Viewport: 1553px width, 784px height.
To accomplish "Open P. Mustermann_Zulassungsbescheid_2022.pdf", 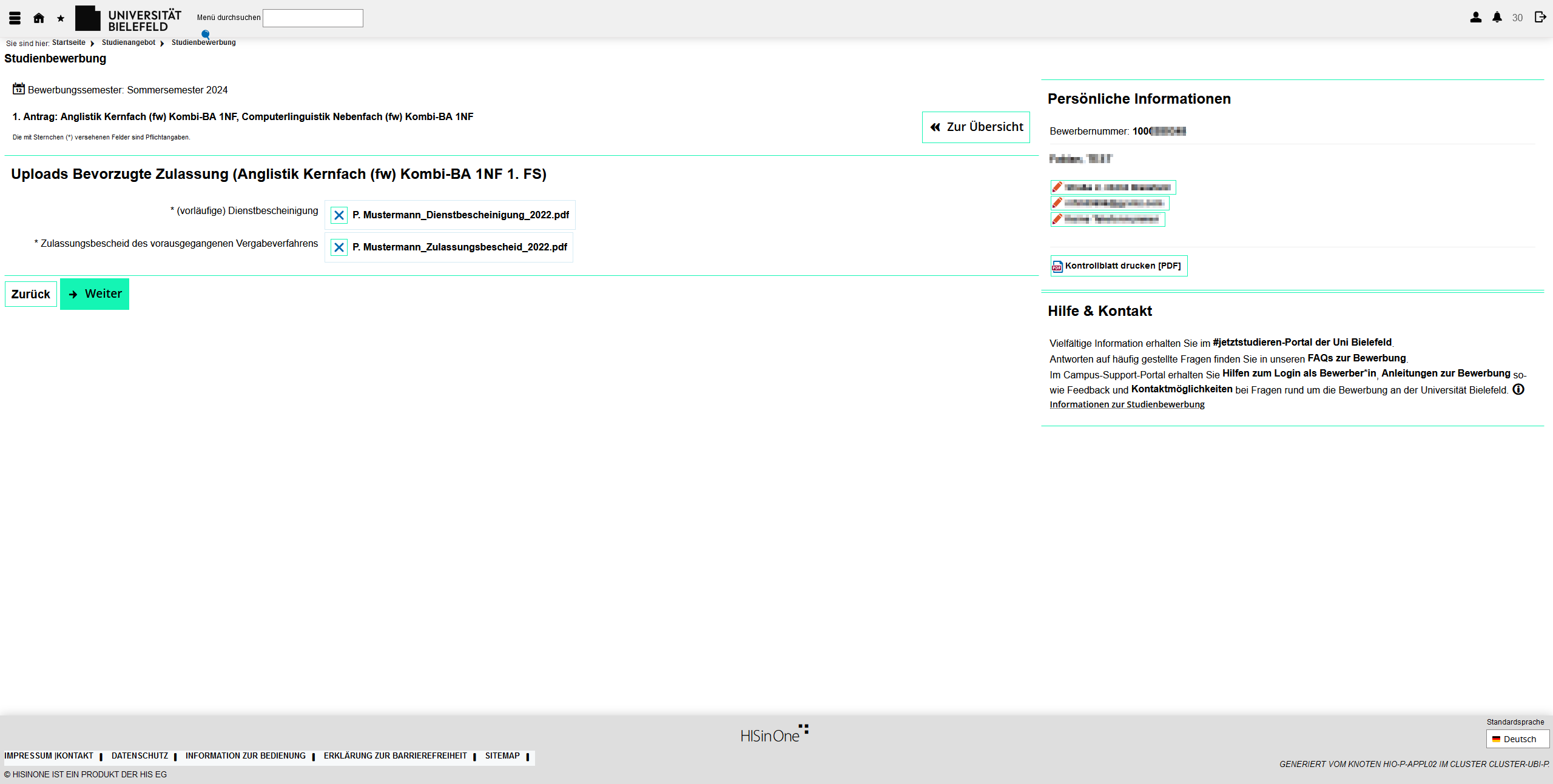I will [x=460, y=247].
